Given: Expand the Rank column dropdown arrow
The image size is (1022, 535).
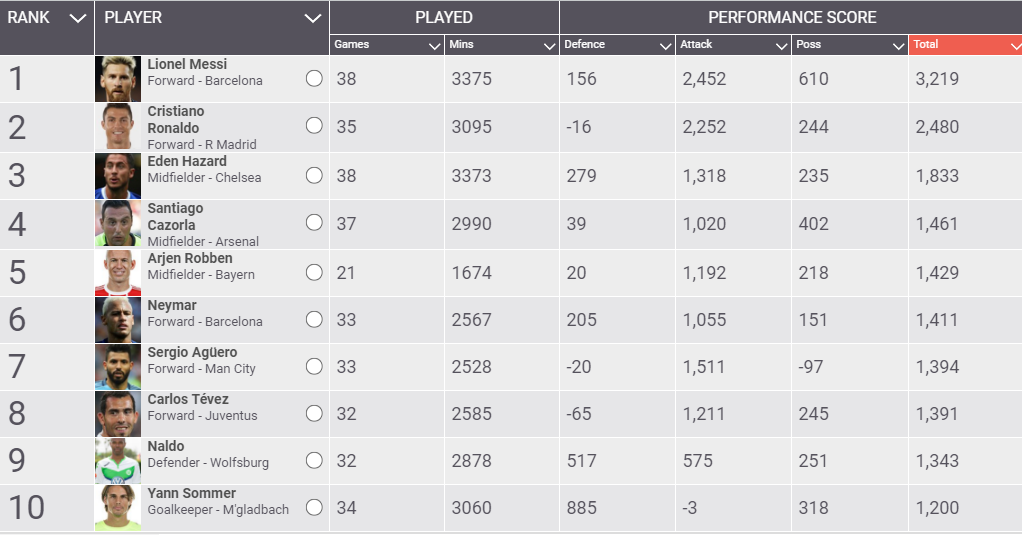Looking at the screenshot, I should coord(78,18).
